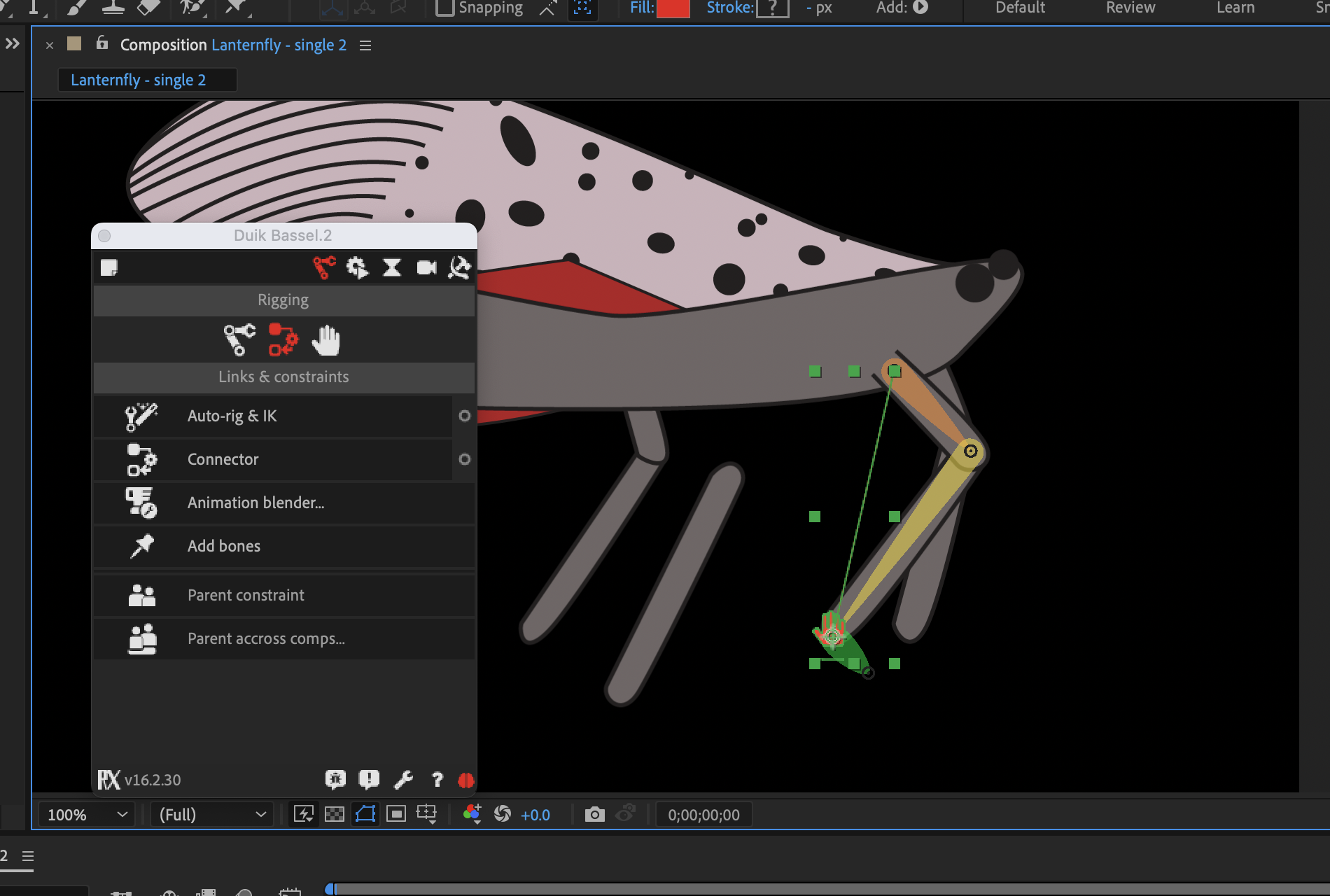Open the Duik camera tools panel
The height and width of the screenshot is (896, 1330).
[x=426, y=267]
